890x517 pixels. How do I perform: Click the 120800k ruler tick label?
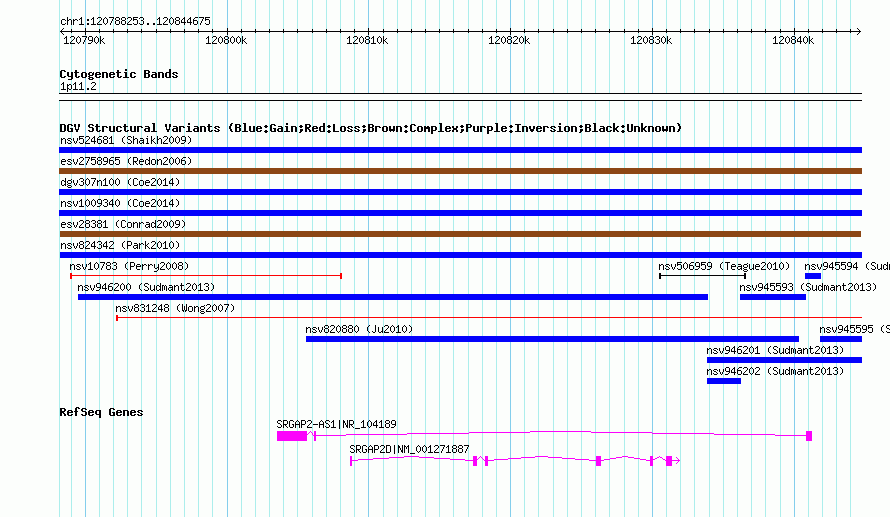coord(226,40)
